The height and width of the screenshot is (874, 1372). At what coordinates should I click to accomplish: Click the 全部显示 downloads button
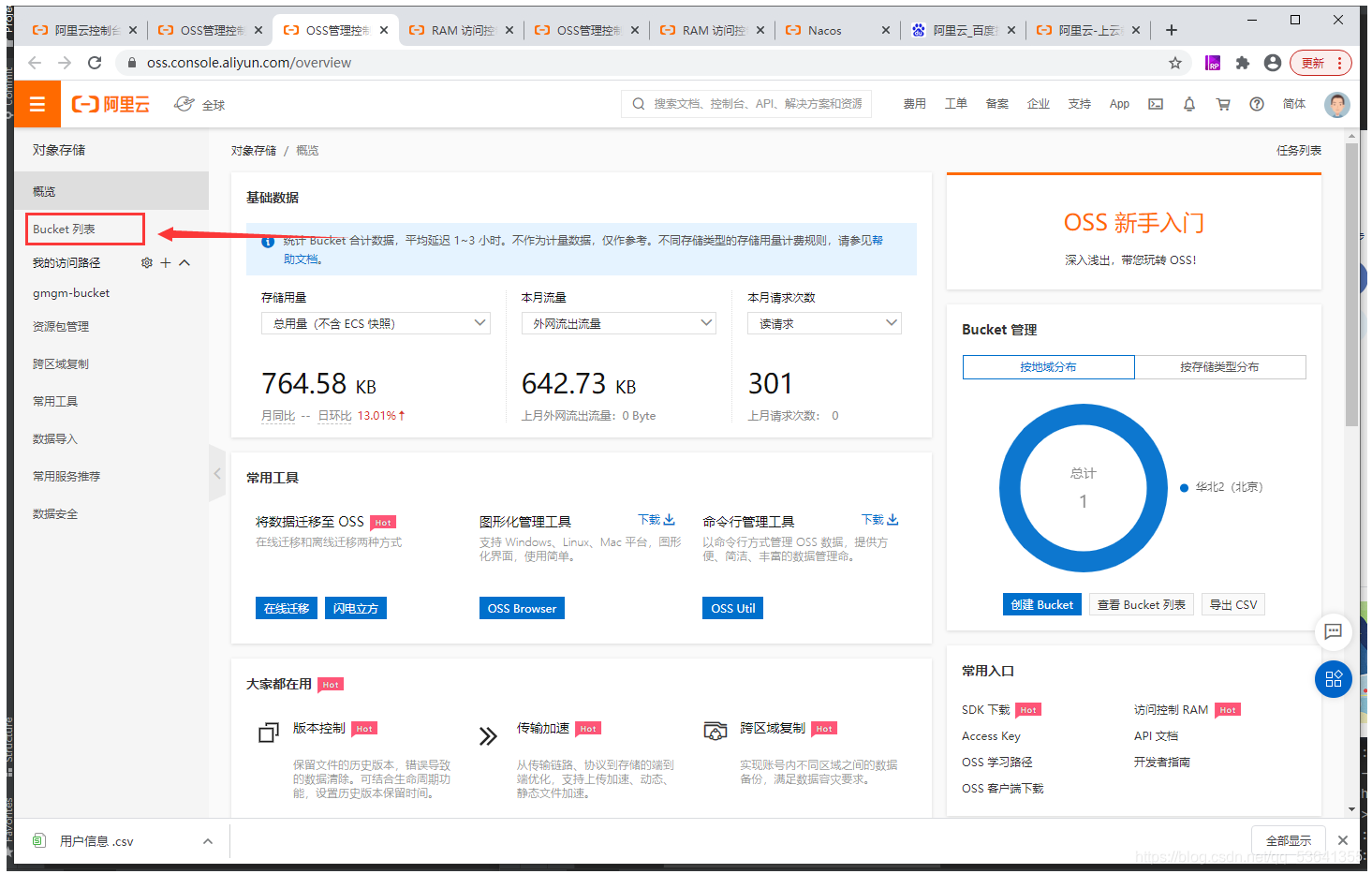(x=1289, y=840)
